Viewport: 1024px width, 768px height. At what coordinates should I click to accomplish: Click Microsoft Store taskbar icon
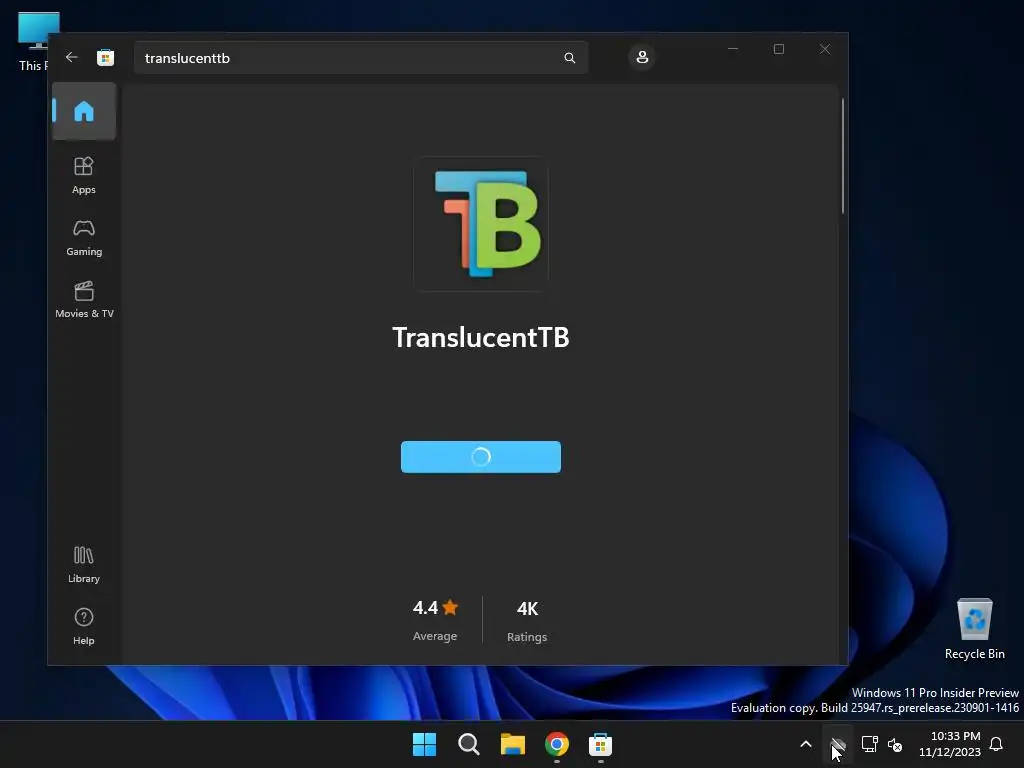point(600,744)
